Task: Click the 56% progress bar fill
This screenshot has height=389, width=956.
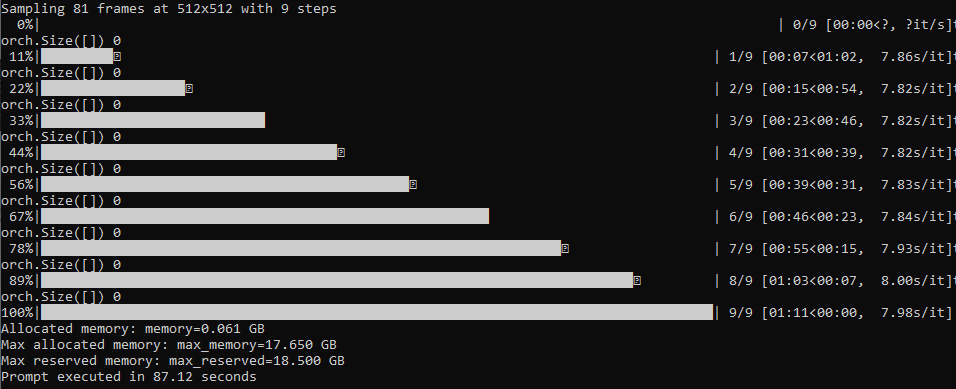Action: tap(225, 184)
